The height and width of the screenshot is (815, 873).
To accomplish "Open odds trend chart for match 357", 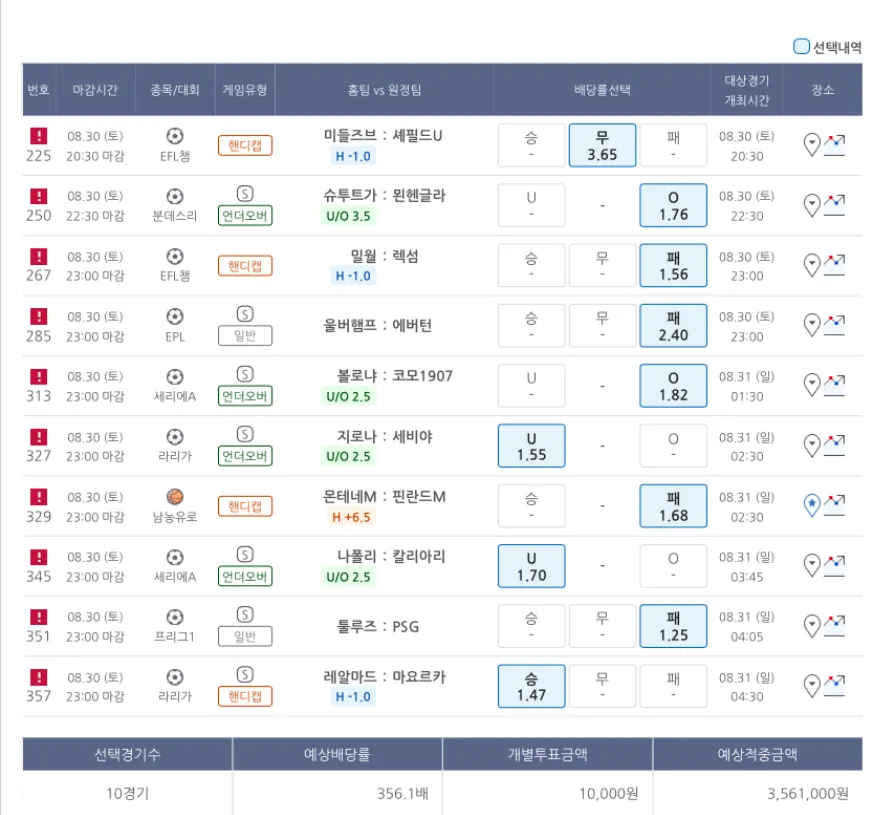I will [834, 686].
